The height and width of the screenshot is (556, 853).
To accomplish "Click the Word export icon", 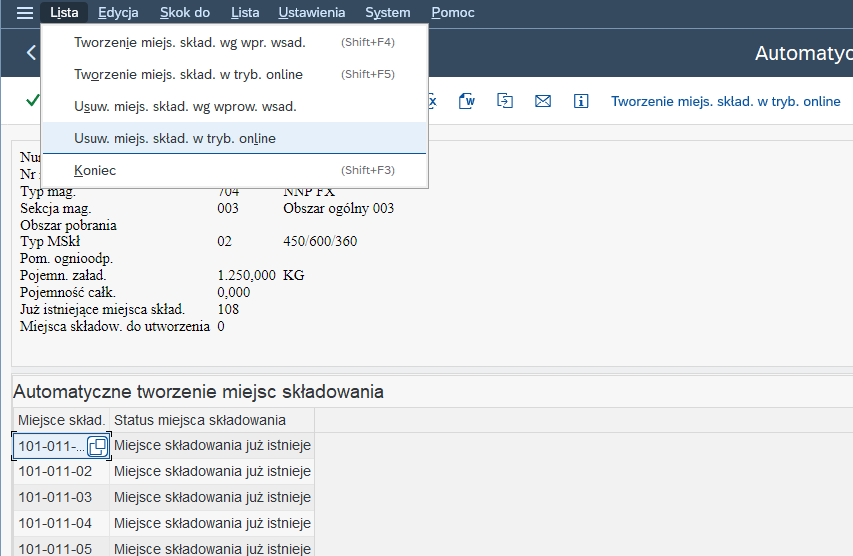I will [x=467, y=101].
